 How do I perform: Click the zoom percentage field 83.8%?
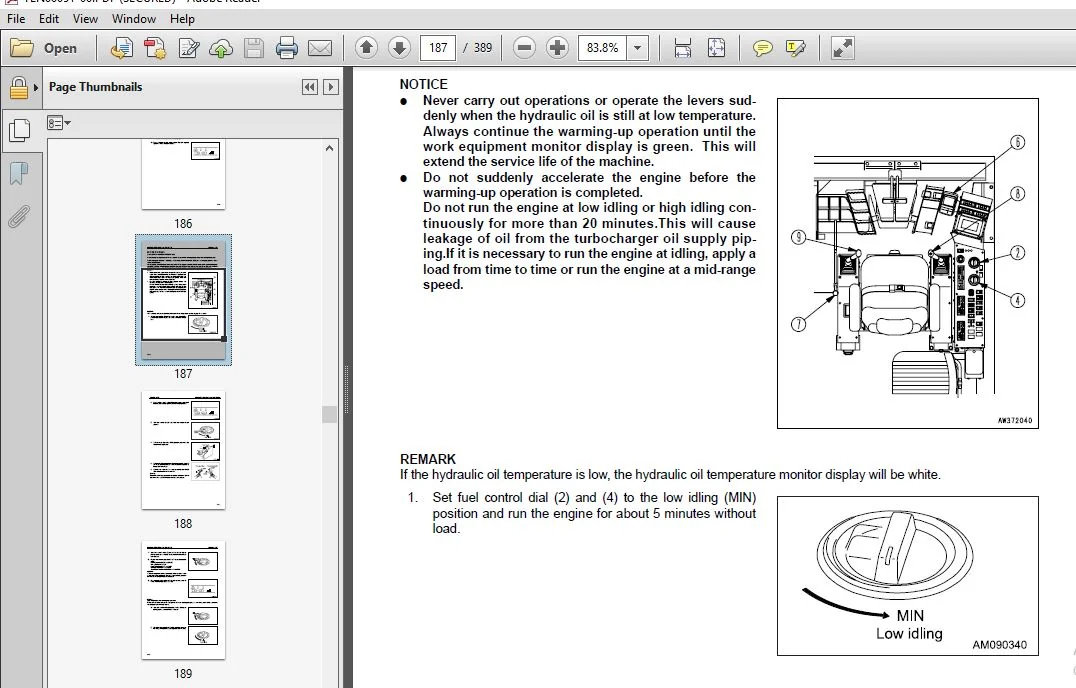tap(603, 47)
